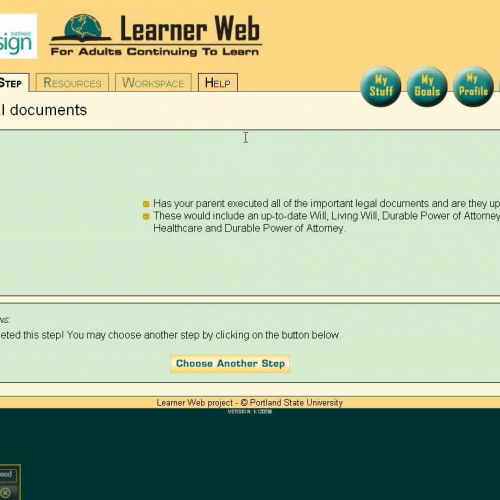
Task: Click the Learner Web project Portland State footer
Action: pos(250,403)
